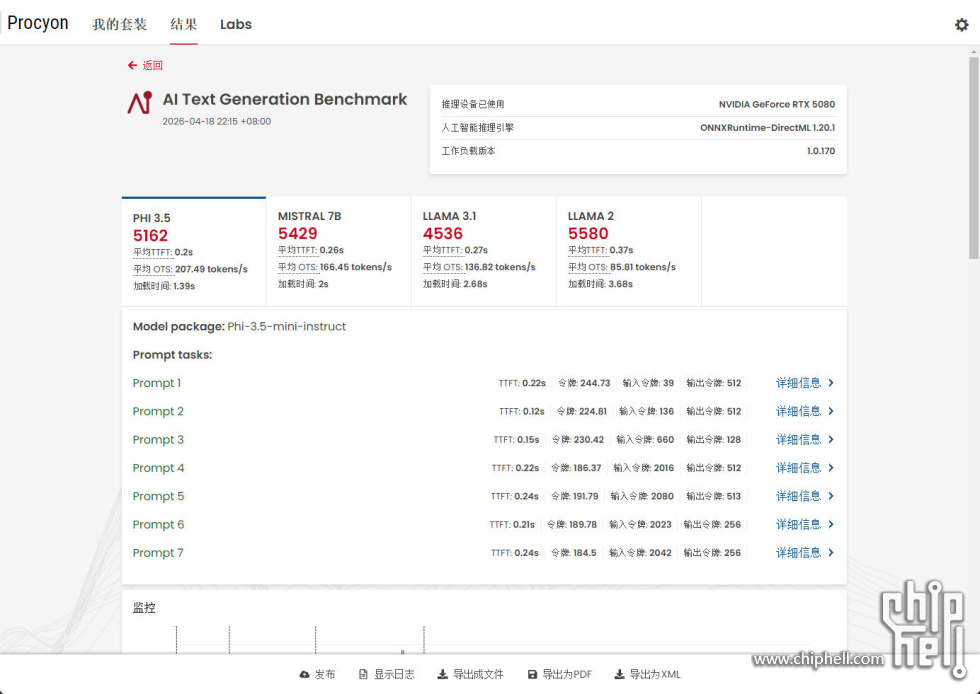
Task: Click the publish cloud icon
Action: click(304, 674)
